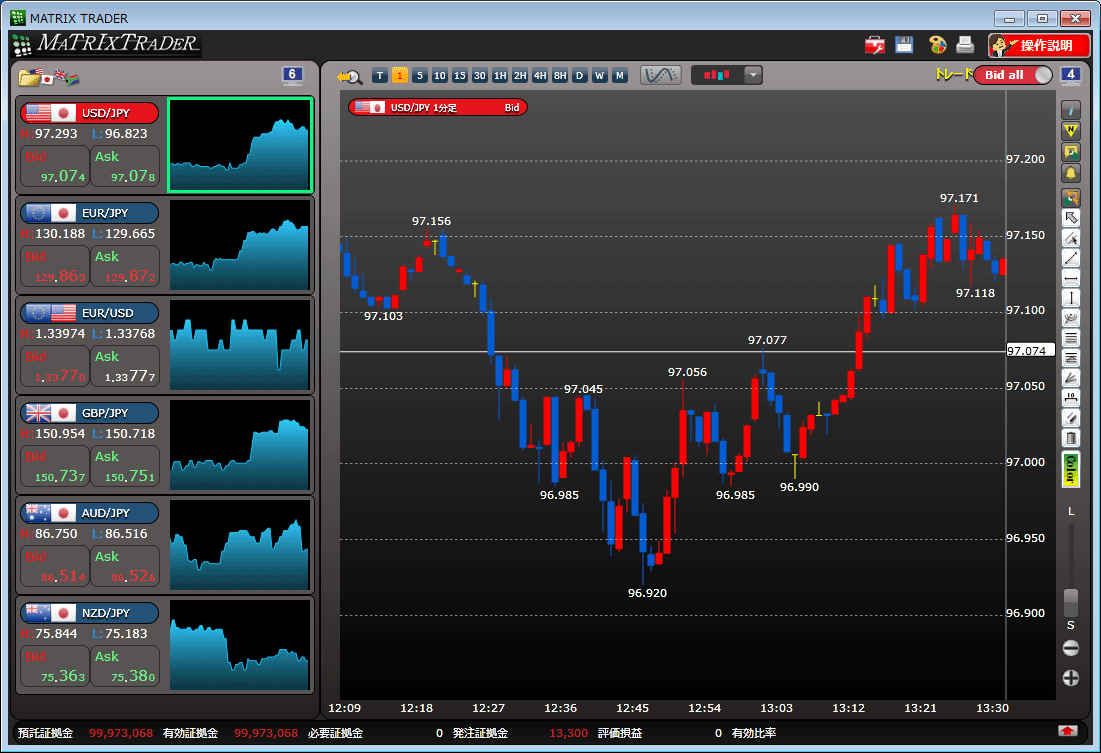Select the tick (T) timeframe
The height and width of the screenshot is (753, 1101).
tap(380, 75)
